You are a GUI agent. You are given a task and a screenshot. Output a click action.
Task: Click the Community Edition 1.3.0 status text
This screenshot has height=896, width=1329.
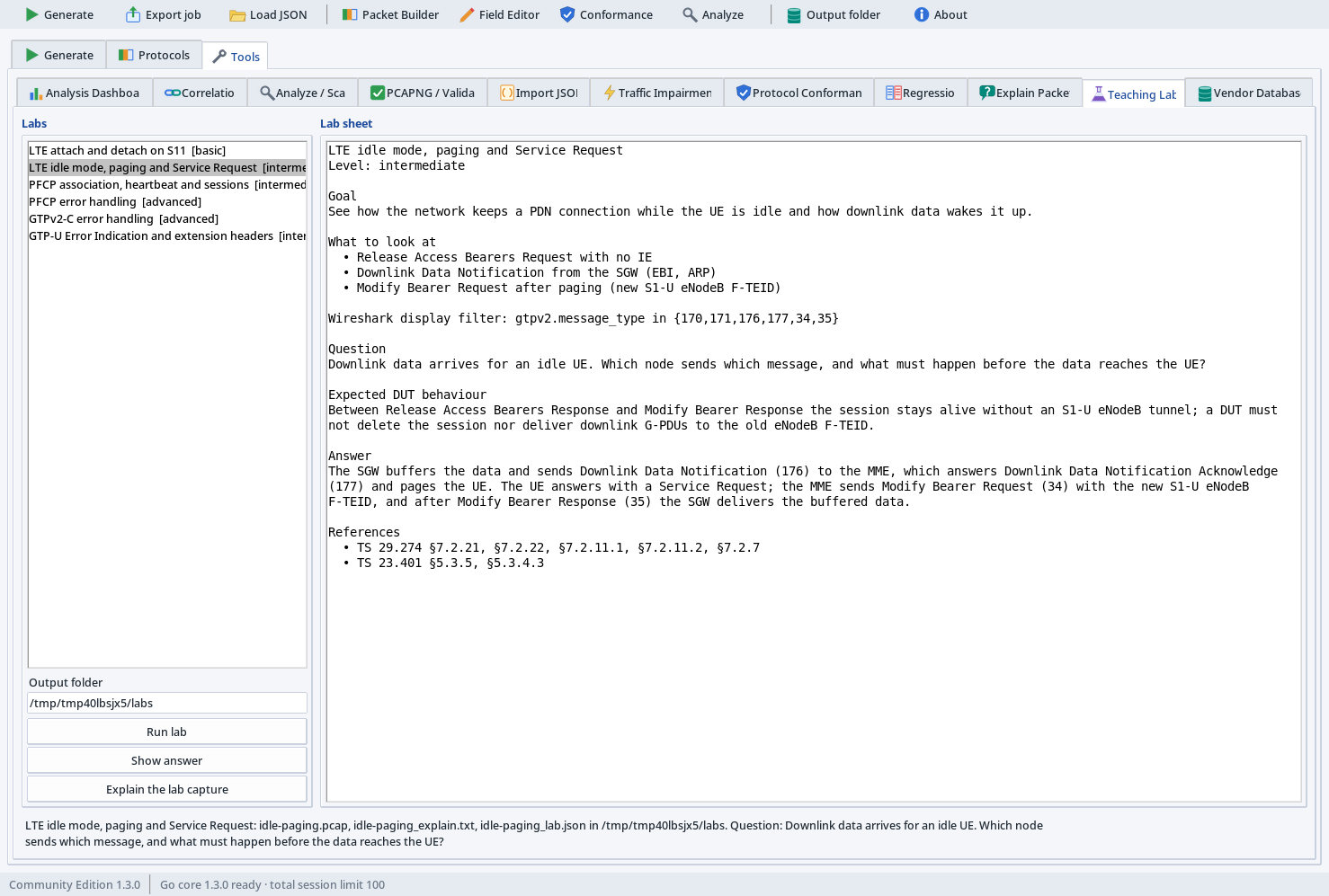pyautogui.click(x=75, y=884)
